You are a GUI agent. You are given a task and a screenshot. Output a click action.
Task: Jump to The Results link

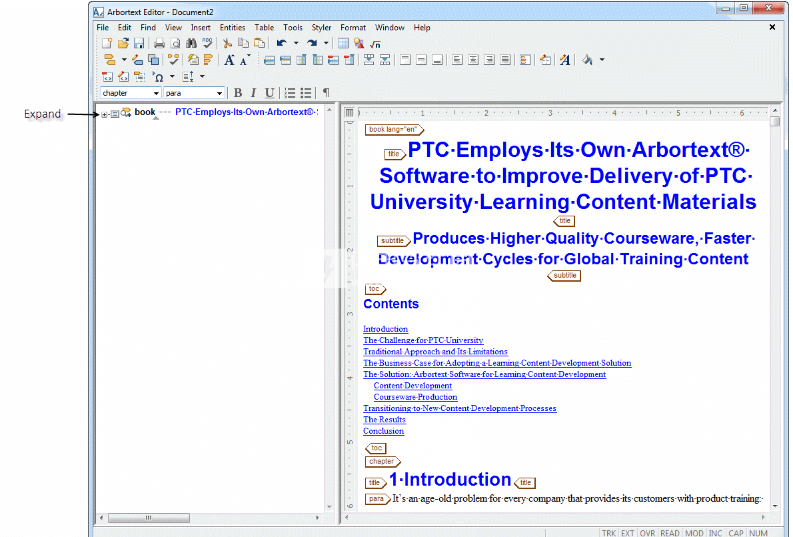pos(384,420)
